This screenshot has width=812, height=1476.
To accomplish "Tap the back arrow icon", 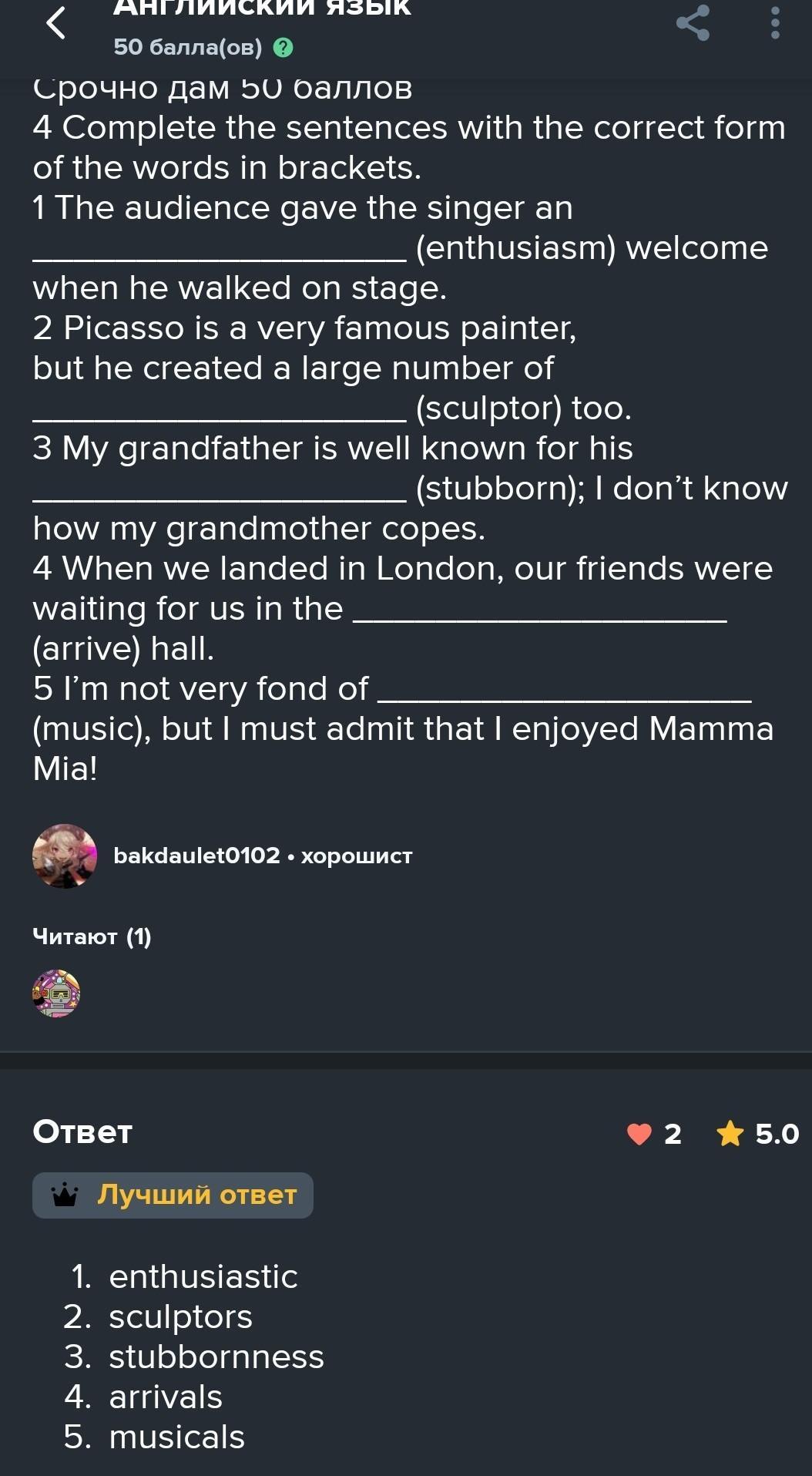I will [56, 22].
